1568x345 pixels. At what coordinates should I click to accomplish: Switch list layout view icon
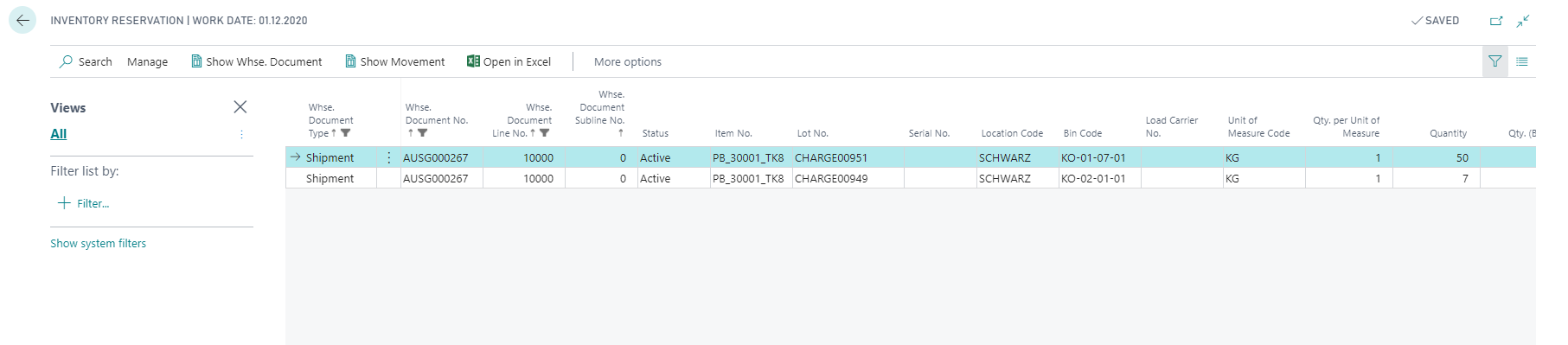click(x=1522, y=61)
